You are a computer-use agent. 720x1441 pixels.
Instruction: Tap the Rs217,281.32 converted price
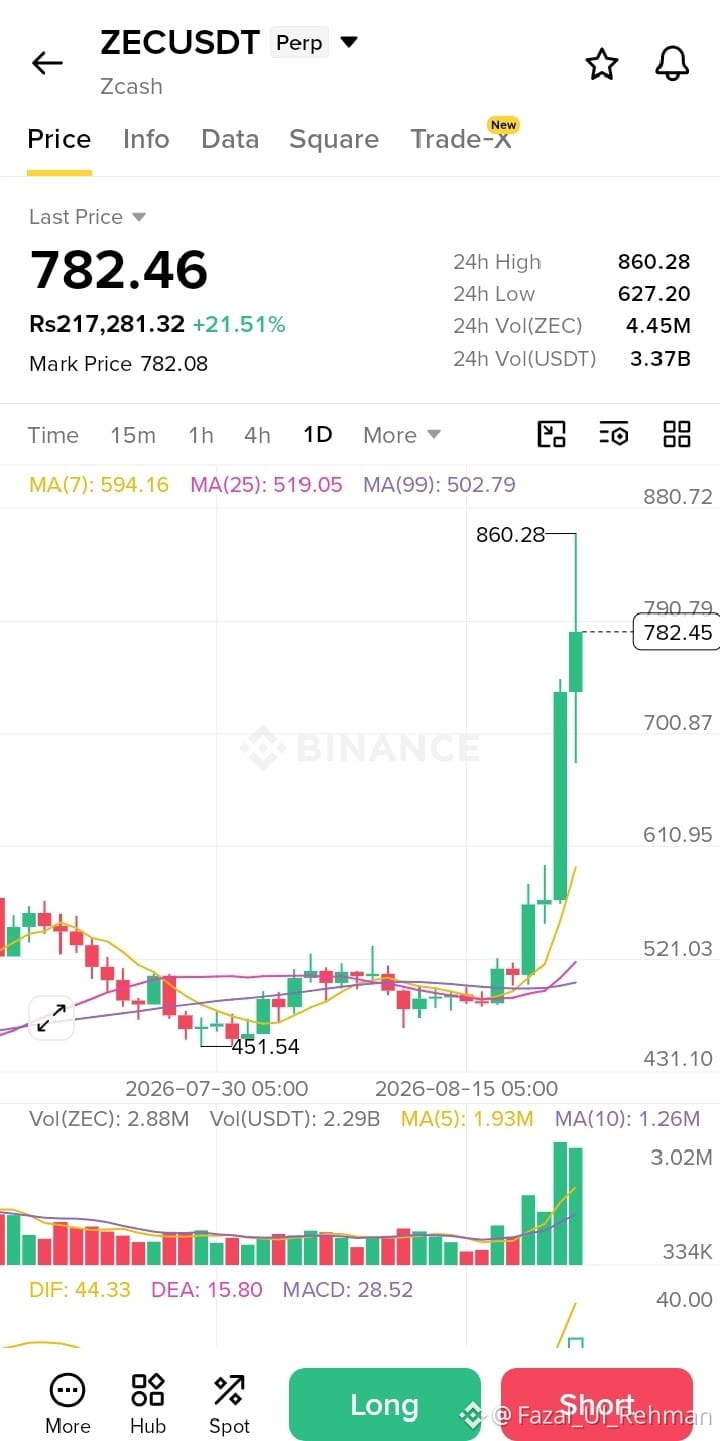pyautogui.click(x=107, y=324)
